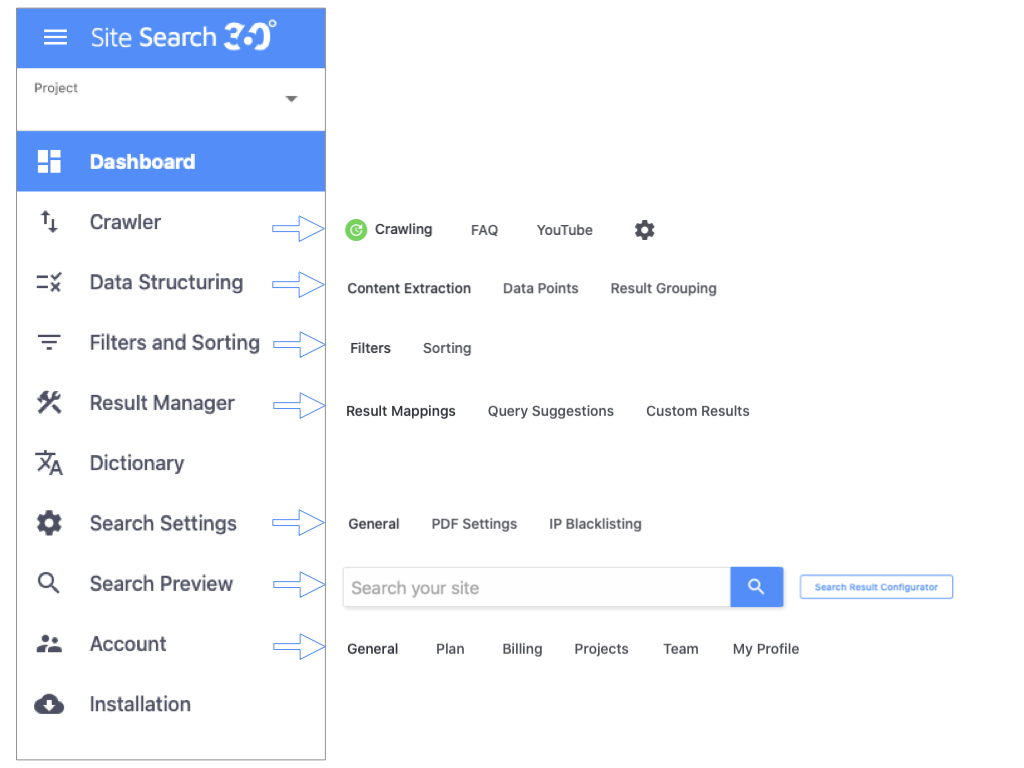Viewport: 1024px width, 768px height.
Task: Open the FAQ menu item
Action: [484, 230]
